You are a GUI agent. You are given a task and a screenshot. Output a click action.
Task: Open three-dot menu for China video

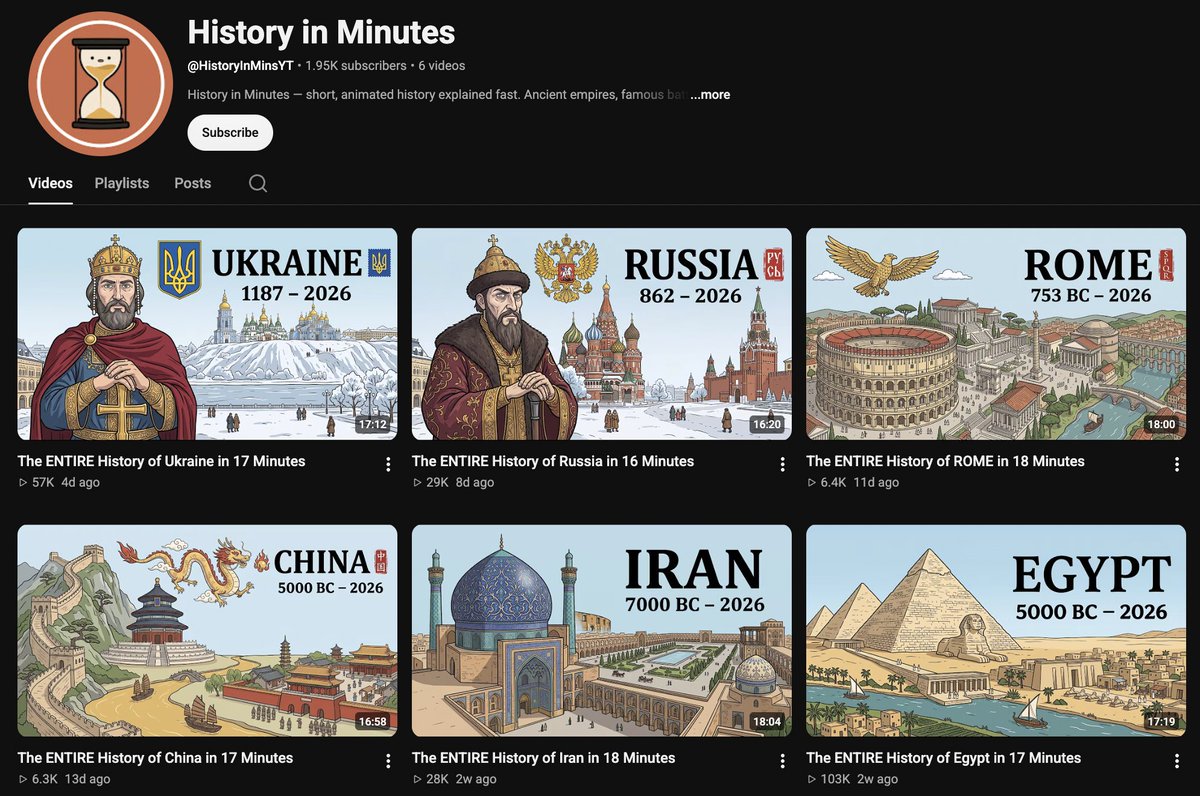pyautogui.click(x=388, y=761)
